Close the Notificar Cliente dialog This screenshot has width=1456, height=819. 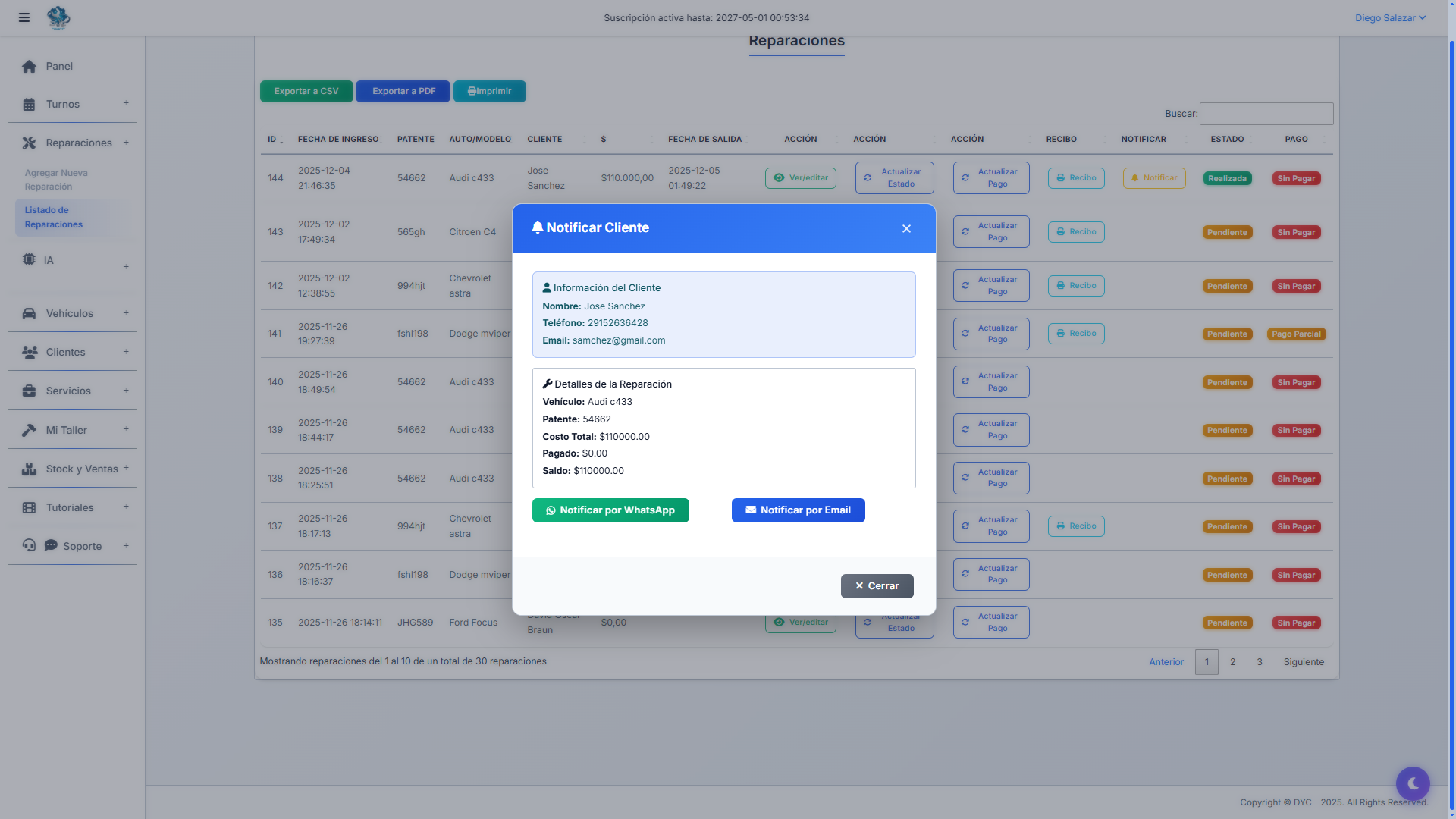click(x=906, y=228)
